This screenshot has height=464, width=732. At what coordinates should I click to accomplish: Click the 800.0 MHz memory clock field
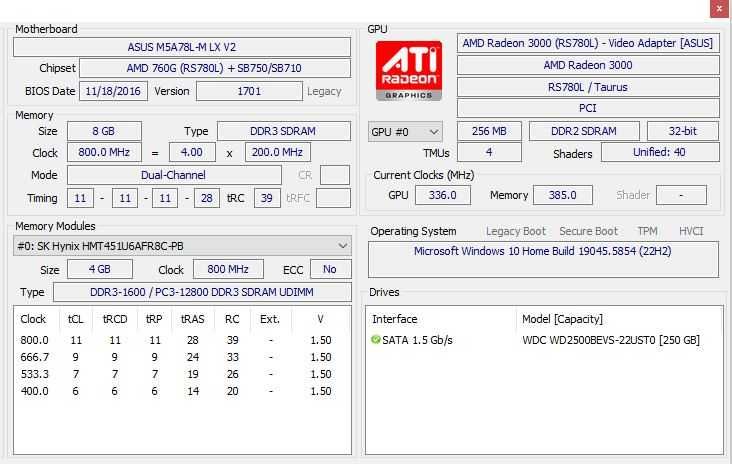(x=104, y=152)
